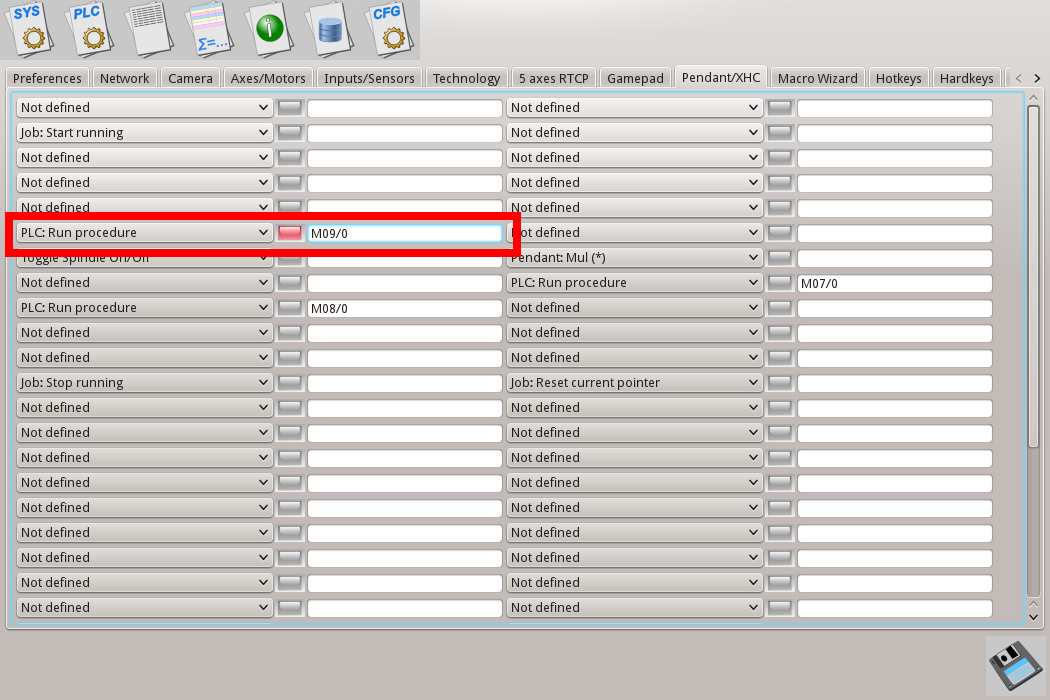Open the sigma formula table icon
The width and height of the screenshot is (1050, 700).
[x=211, y=28]
